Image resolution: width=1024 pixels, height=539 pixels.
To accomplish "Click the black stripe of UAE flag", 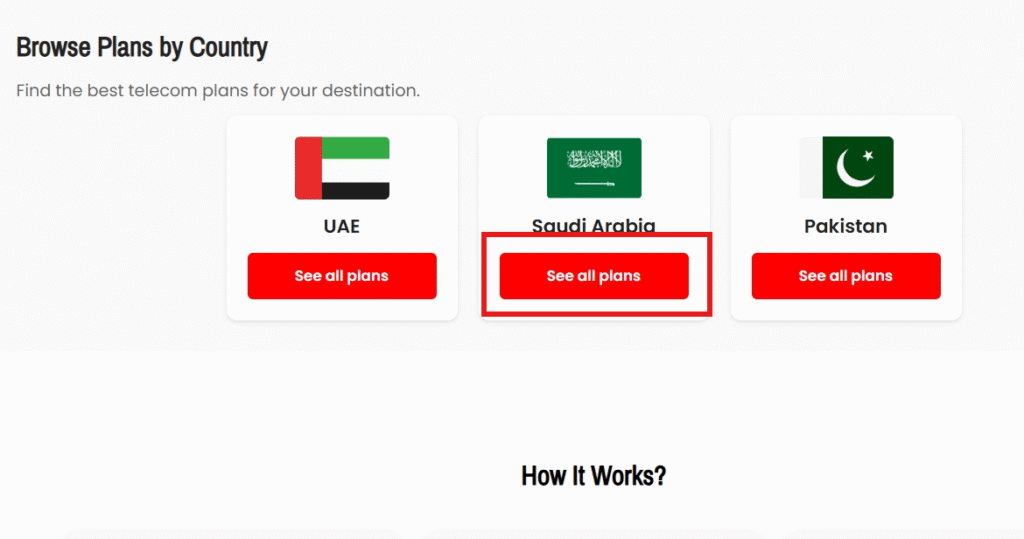I will [356, 190].
